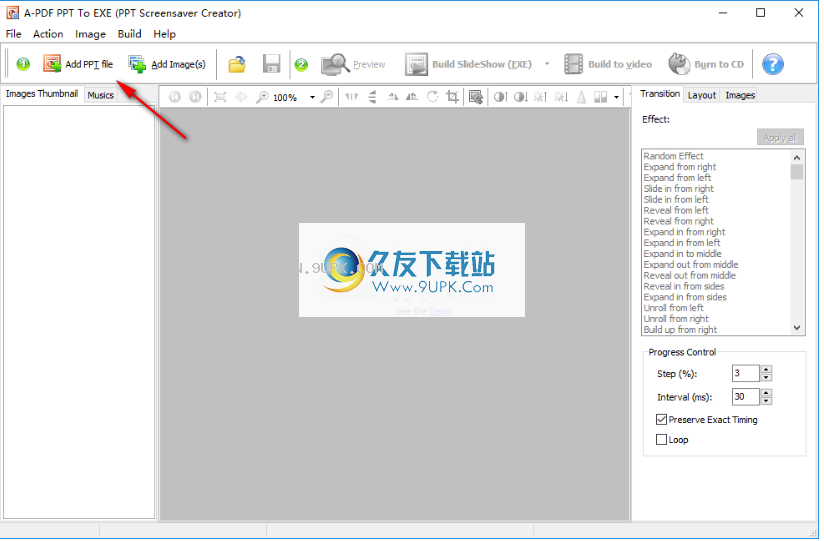Click the green step 1 circle icon
Viewport: 824px width, 541px height.
point(23,64)
